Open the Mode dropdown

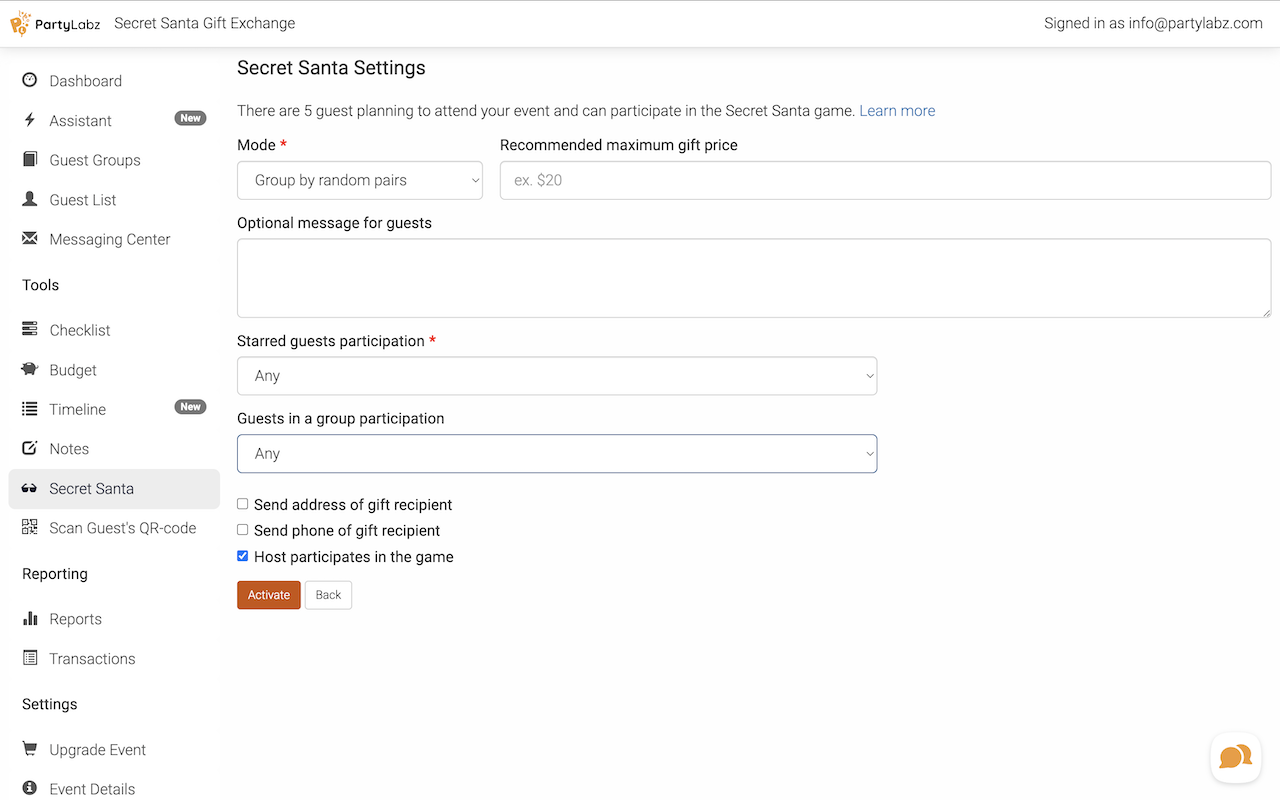point(360,181)
